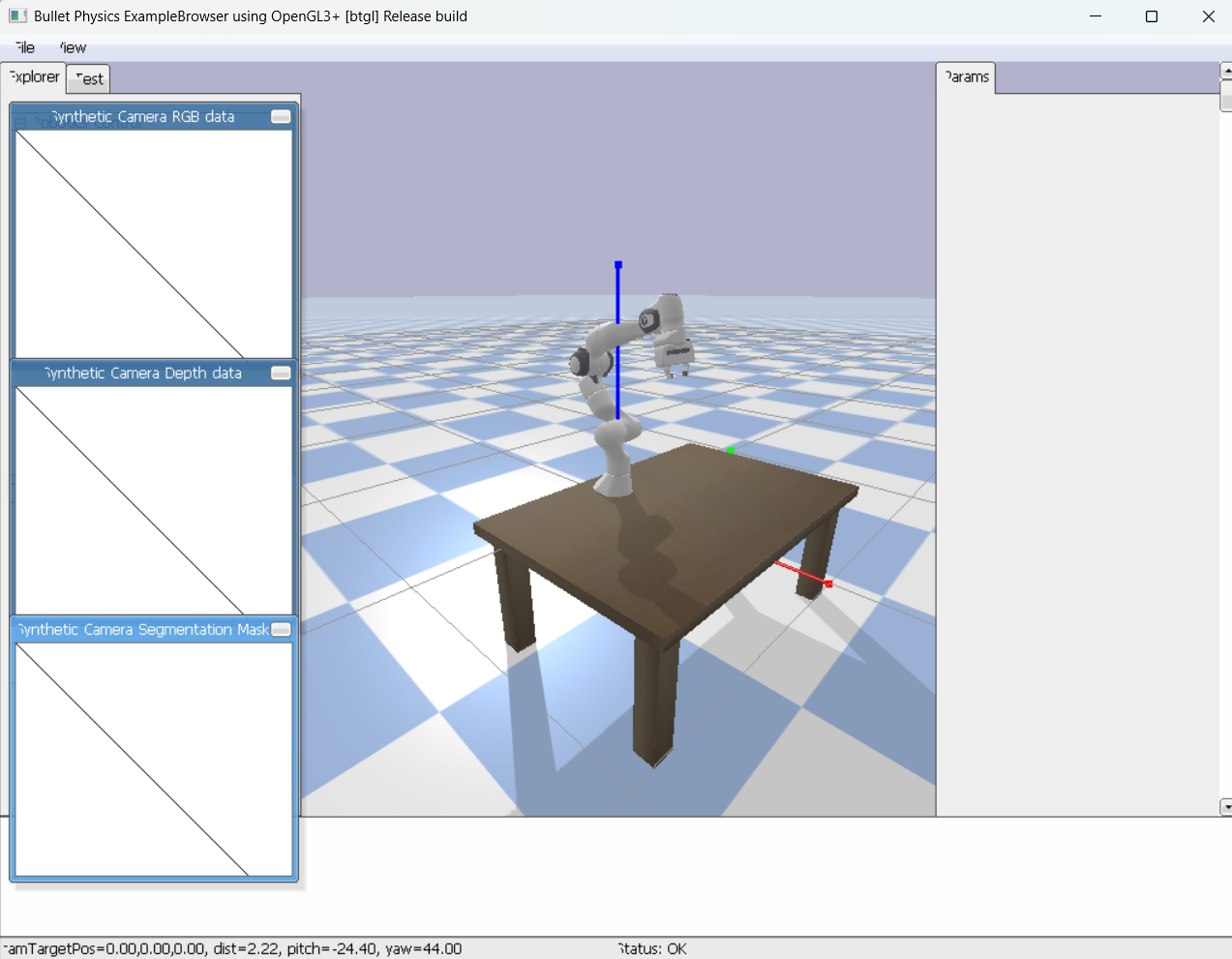Switch to the Explorer tab

(x=34, y=77)
